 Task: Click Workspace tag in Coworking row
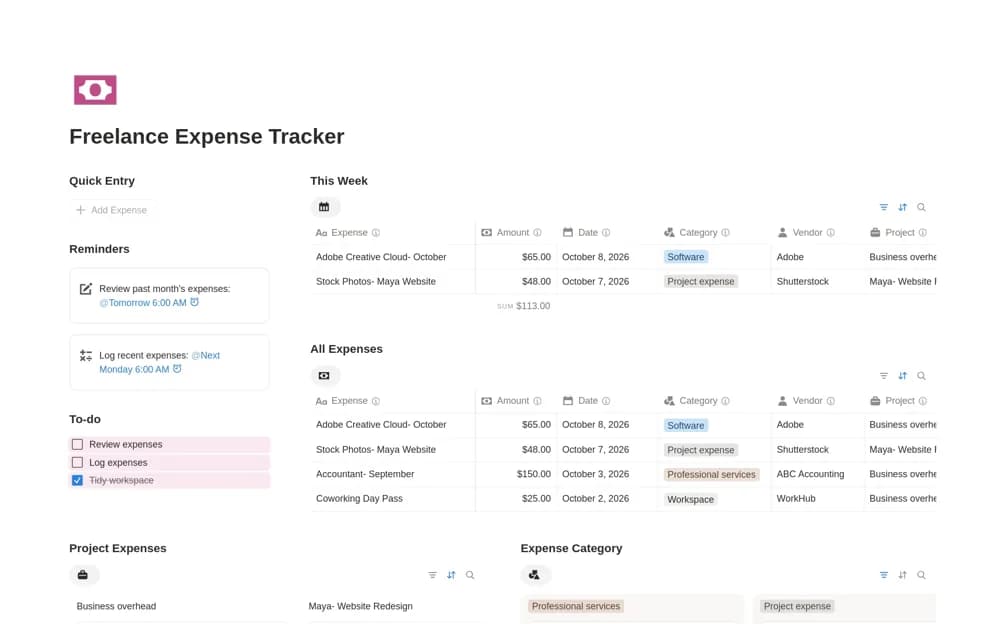[690, 499]
